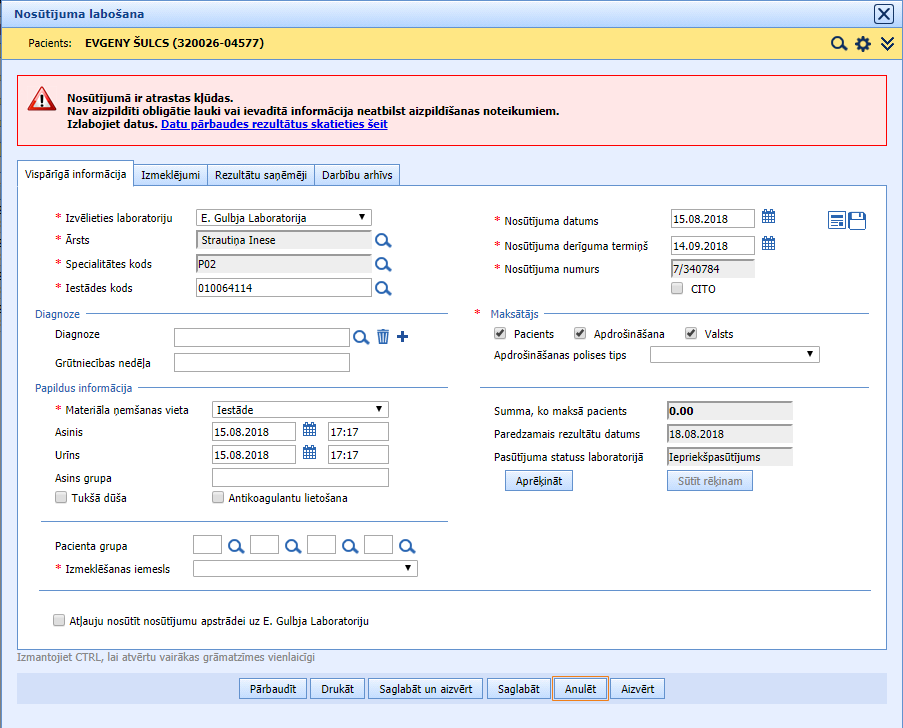Open calendar picker for Asinis date
Screen dimensions: 903x728
pos(309,430)
